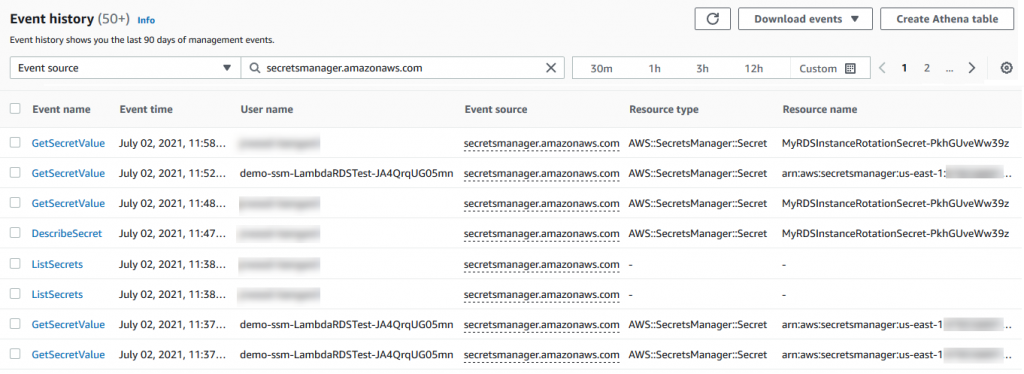Check the DescribeSecret row checkbox
The height and width of the screenshot is (374, 1024).
click(x=15, y=233)
